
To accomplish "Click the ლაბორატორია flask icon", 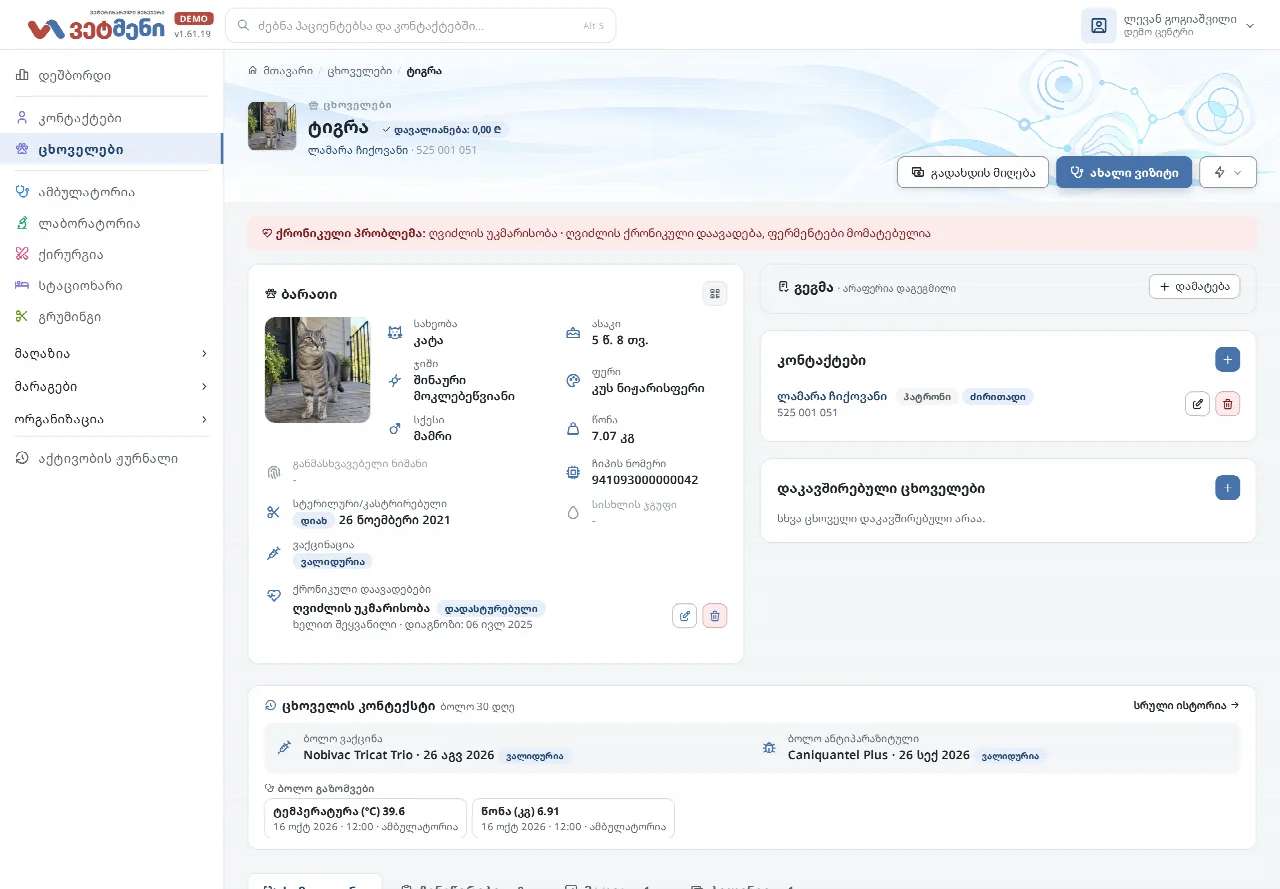I will (x=22, y=223).
